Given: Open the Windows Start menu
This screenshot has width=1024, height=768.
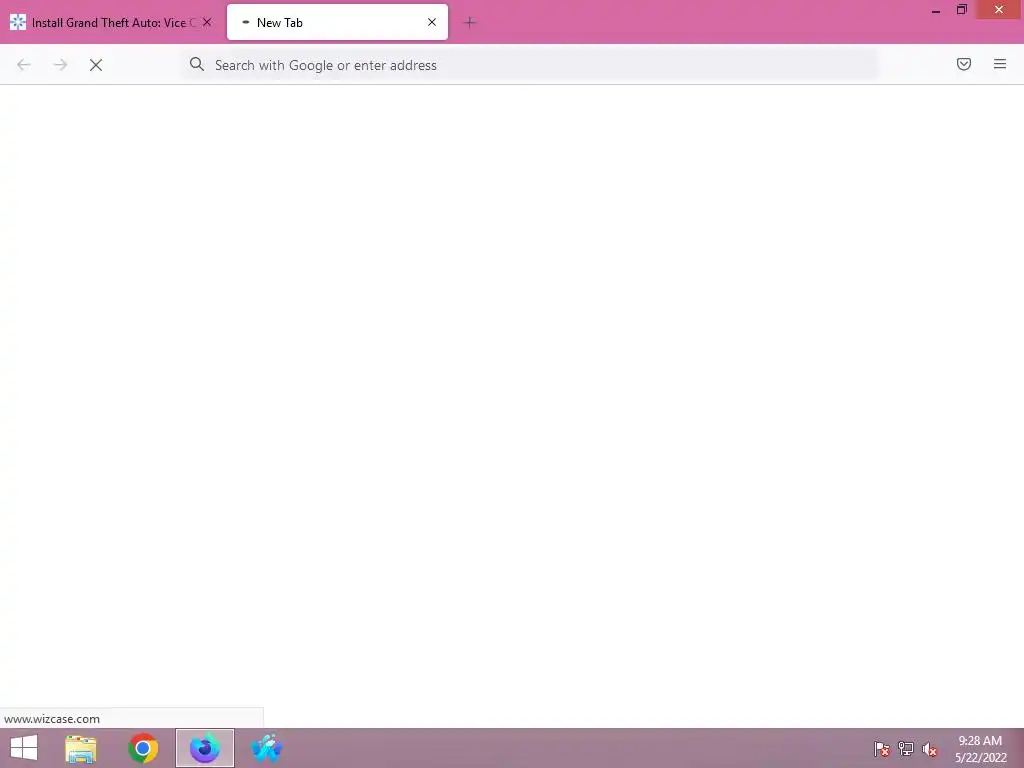Looking at the screenshot, I should (x=24, y=748).
